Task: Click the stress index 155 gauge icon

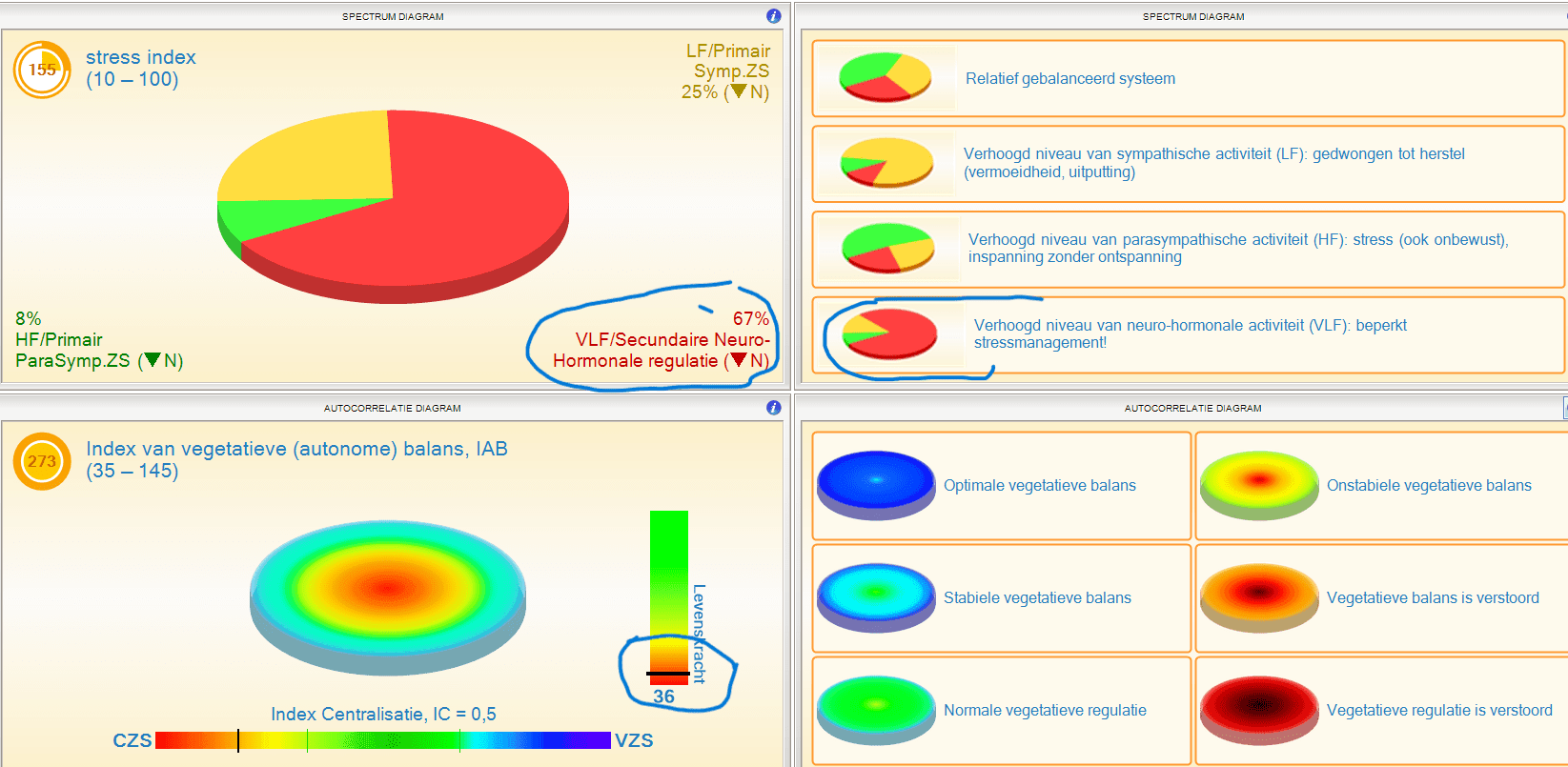Action: pos(42,70)
